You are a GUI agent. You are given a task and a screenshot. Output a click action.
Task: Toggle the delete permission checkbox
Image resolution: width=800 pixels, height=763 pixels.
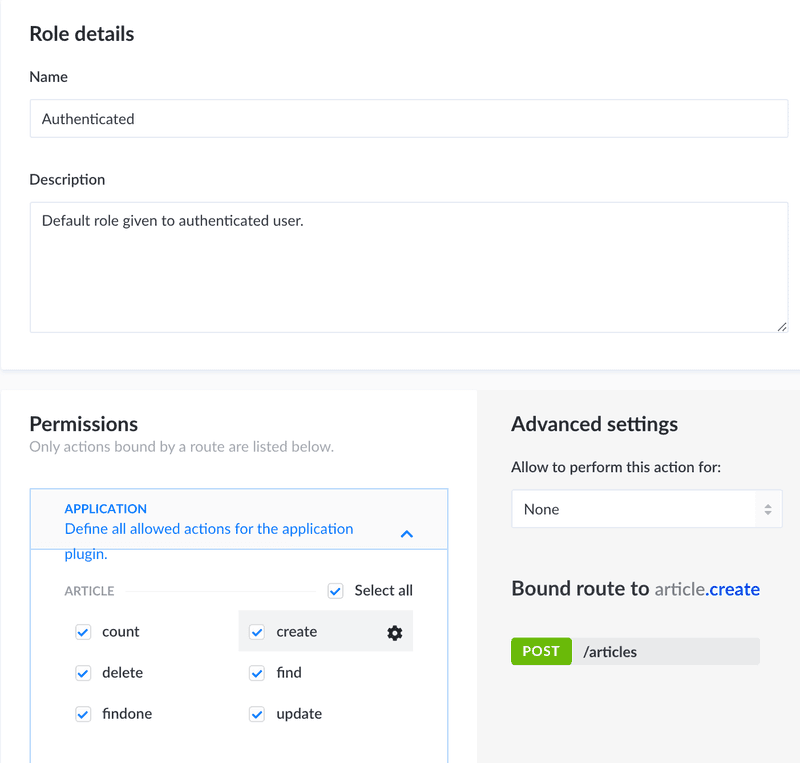point(83,673)
